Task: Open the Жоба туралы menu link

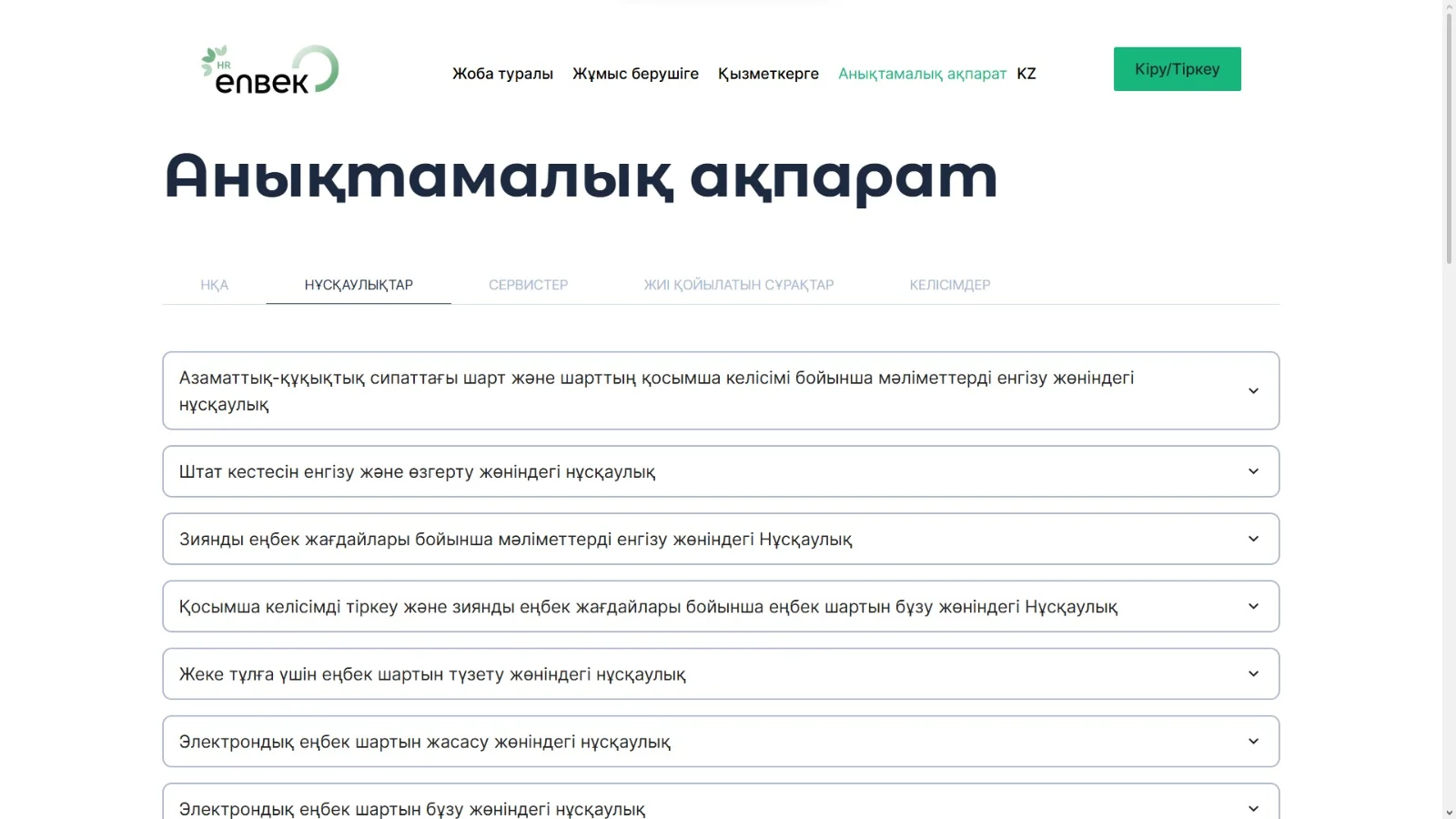Action: point(502,74)
